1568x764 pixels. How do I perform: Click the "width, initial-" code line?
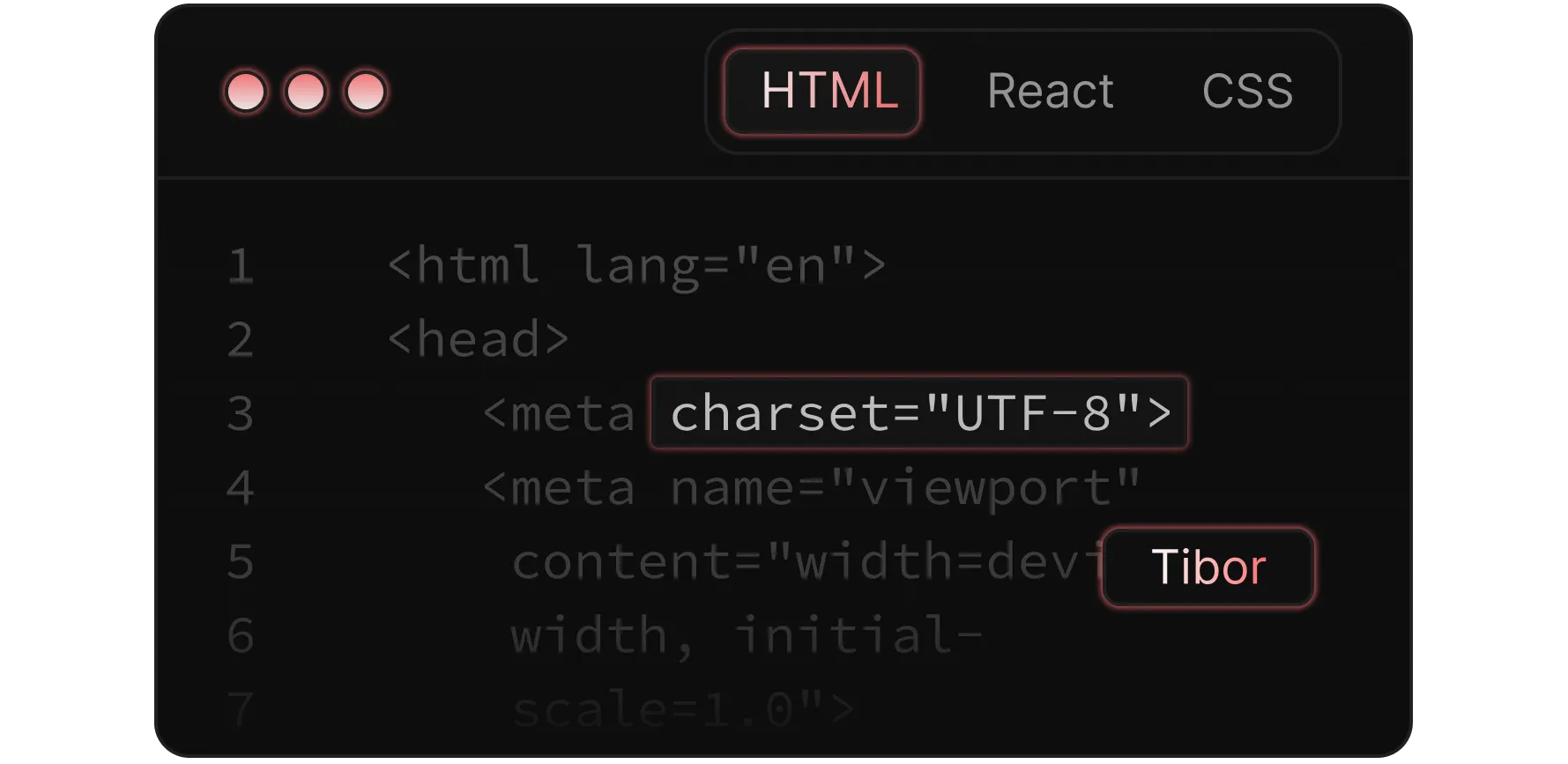(747, 636)
